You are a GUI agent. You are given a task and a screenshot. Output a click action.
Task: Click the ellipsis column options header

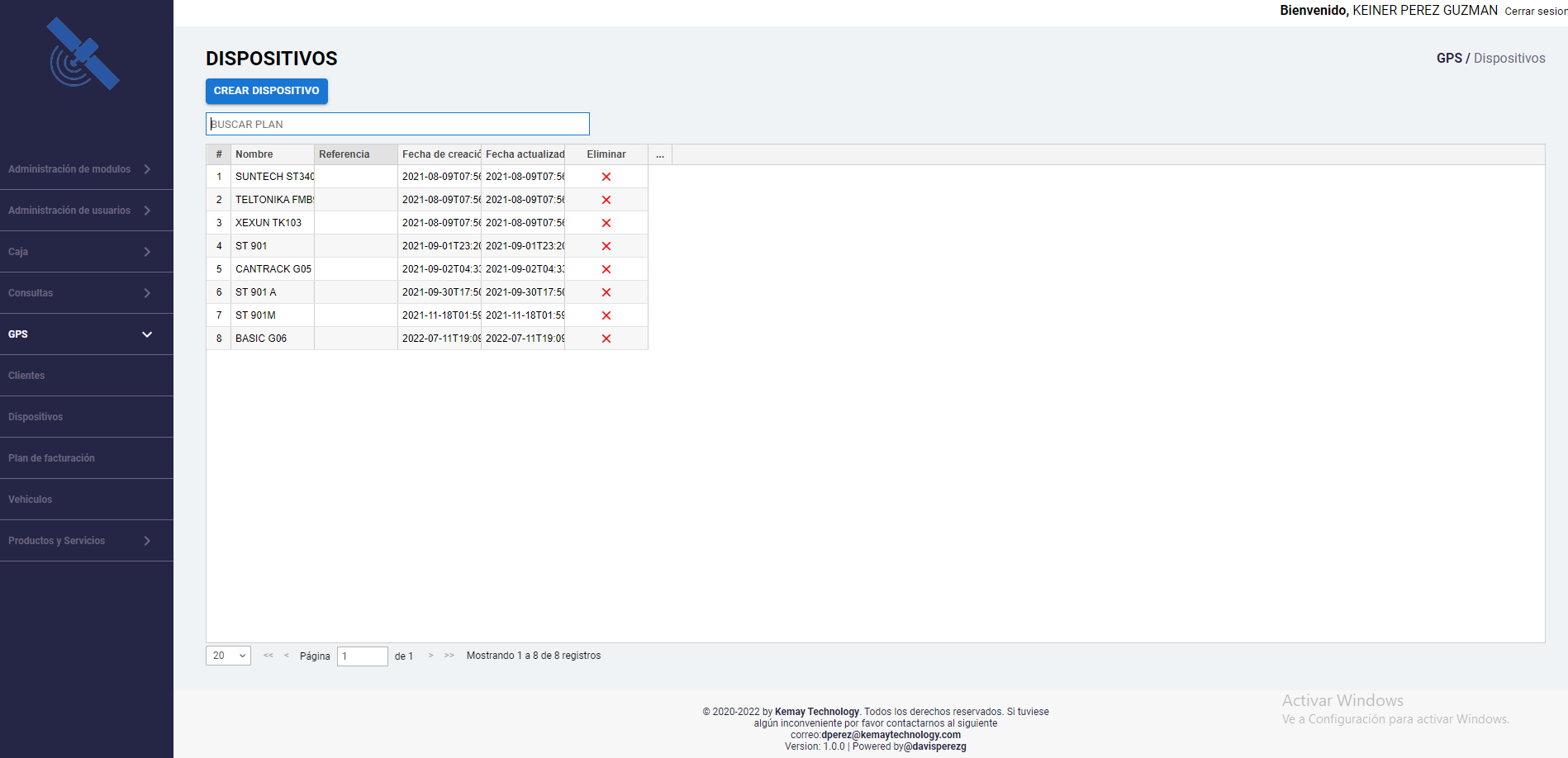pos(660,154)
